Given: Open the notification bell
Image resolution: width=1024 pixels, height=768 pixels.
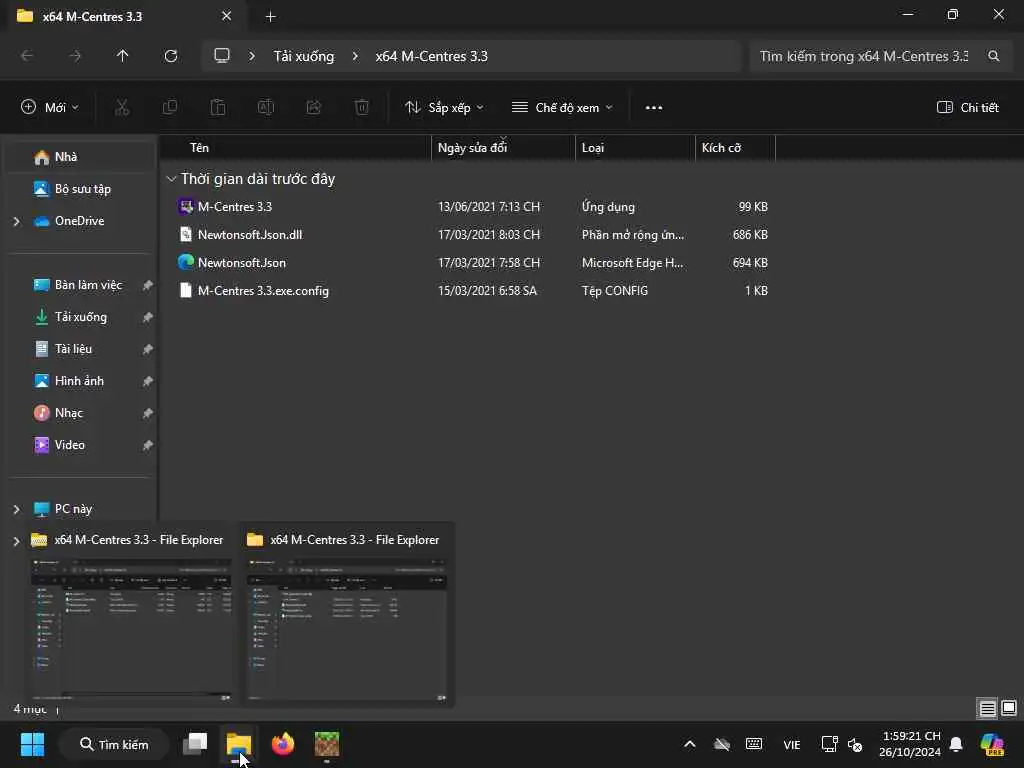Looking at the screenshot, I should coord(956,744).
